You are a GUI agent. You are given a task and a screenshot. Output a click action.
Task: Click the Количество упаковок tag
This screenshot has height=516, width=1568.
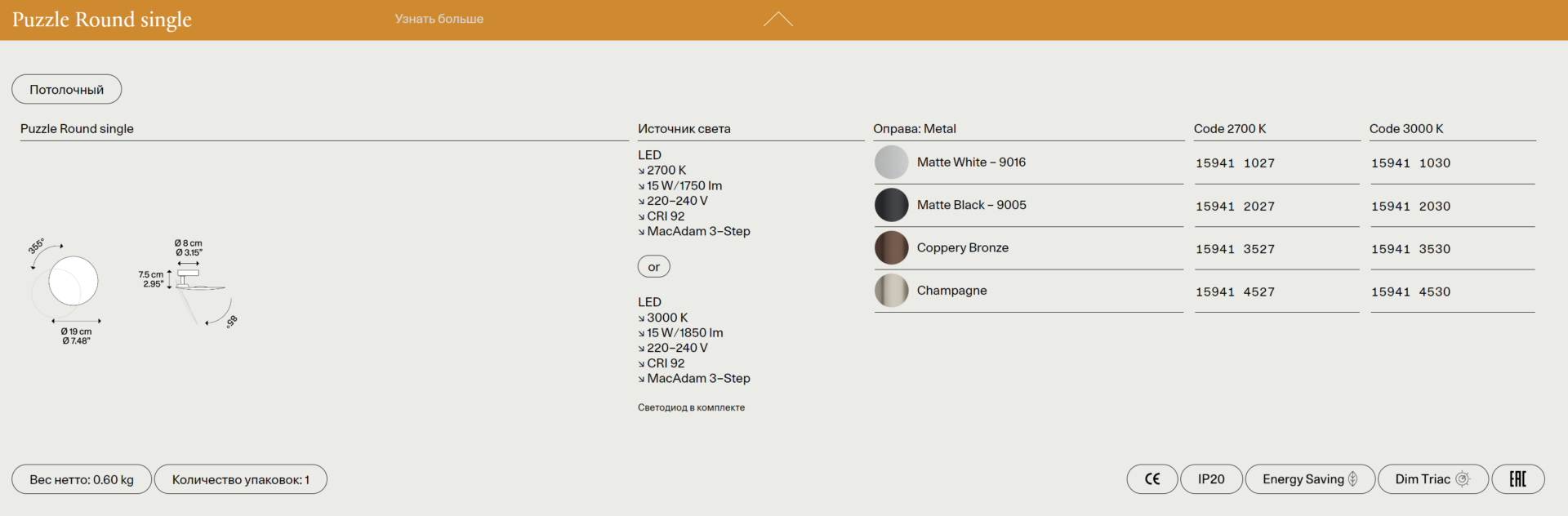click(240, 480)
